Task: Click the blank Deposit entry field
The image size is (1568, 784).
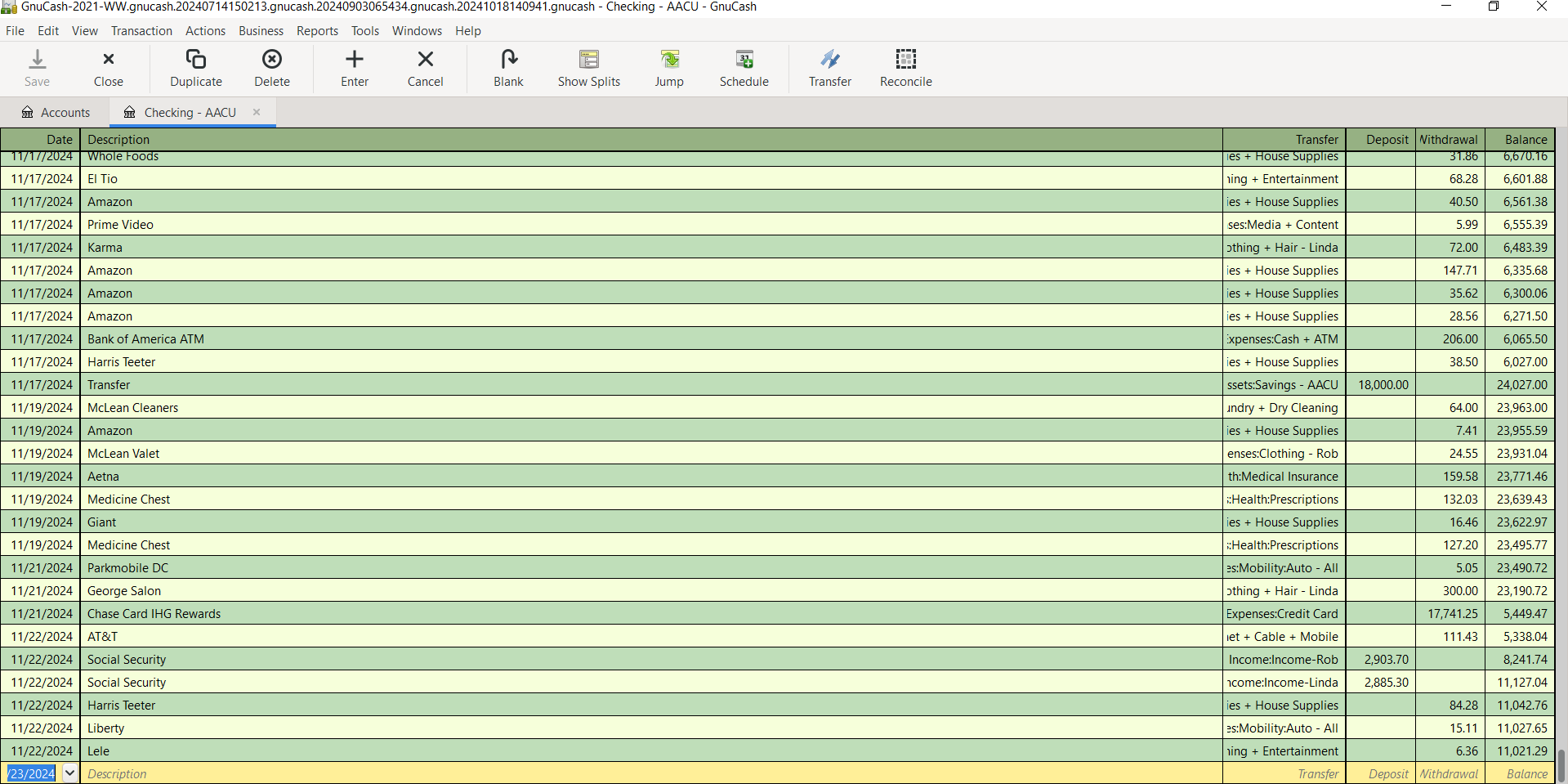Action: pos(1380,773)
